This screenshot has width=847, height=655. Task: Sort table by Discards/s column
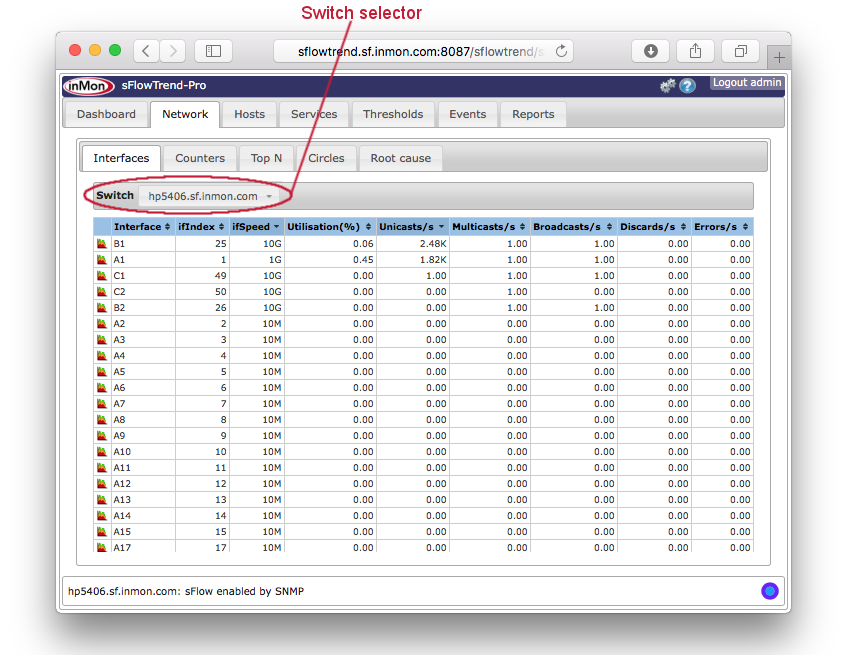coord(653,227)
